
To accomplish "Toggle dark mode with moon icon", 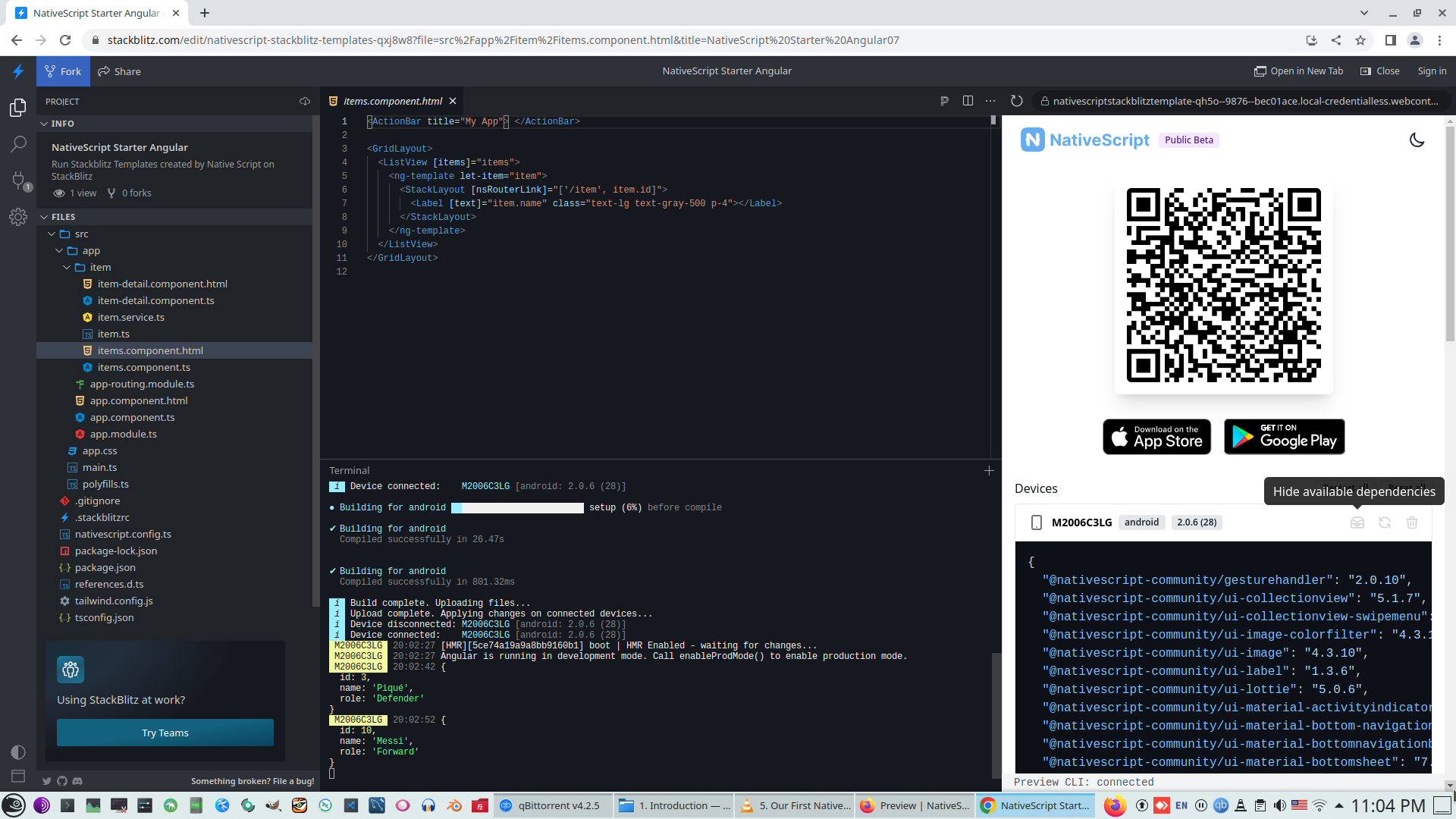I will coord(1417,140).
